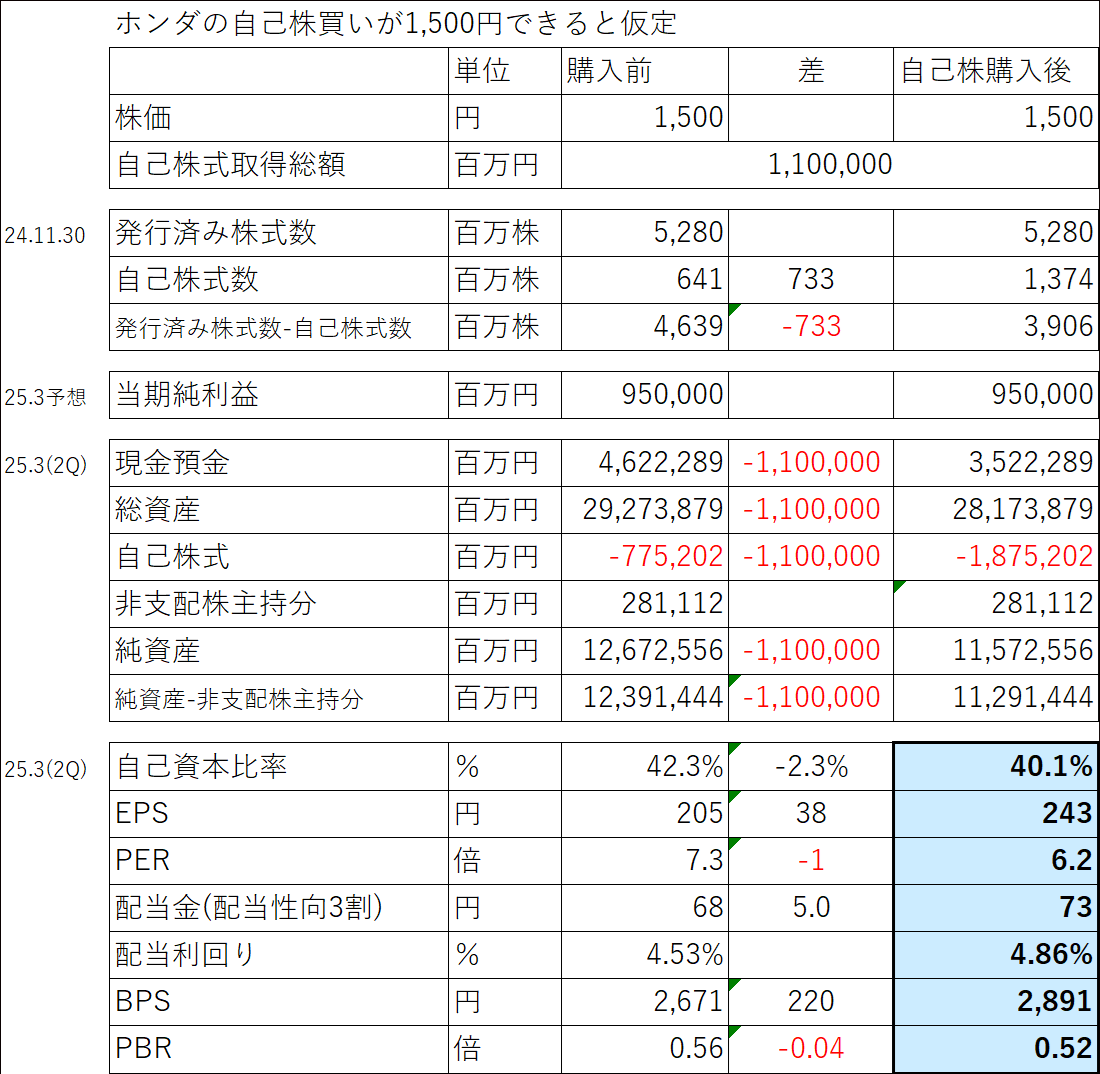Select the red '-0.04' PBR difference
Viewport: 1100px width, 1074px height.
(811, 1048)
